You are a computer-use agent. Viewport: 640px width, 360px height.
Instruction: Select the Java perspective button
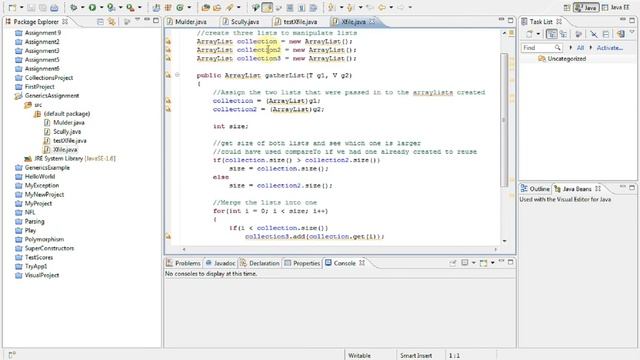pos(586,7)
